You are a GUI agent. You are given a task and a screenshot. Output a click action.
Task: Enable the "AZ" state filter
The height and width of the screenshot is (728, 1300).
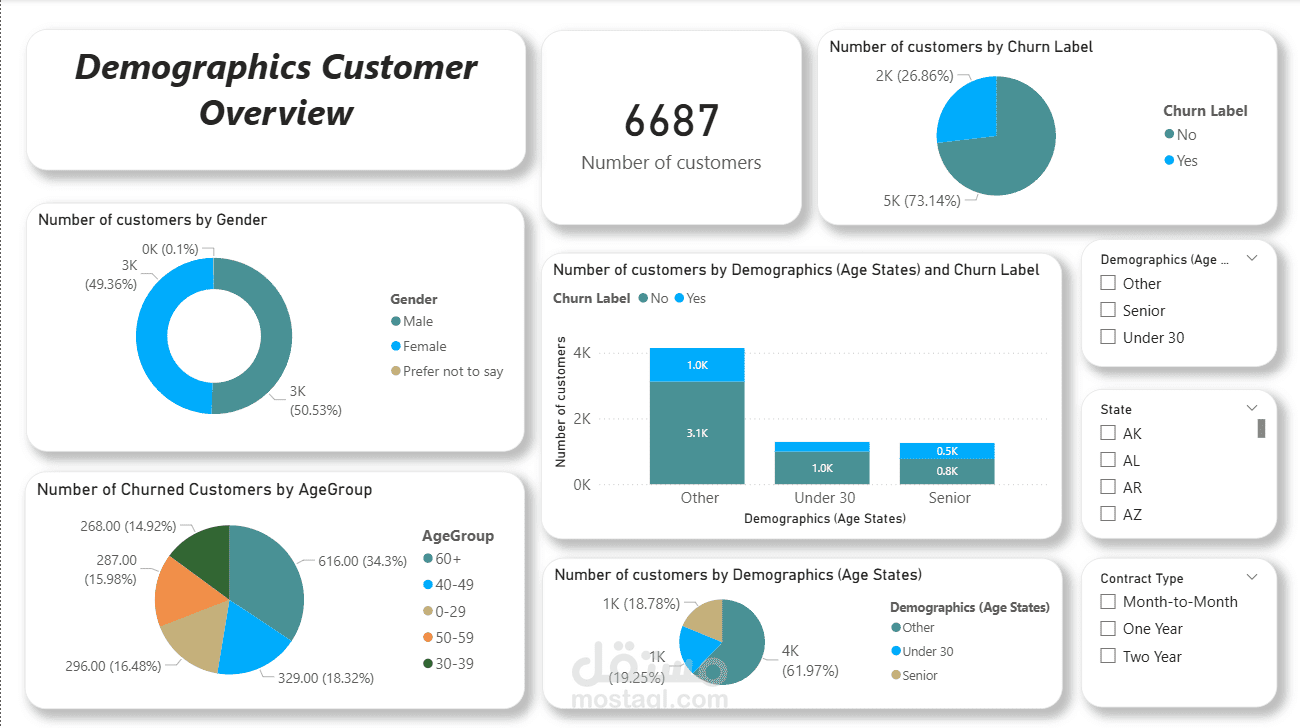1108,513
